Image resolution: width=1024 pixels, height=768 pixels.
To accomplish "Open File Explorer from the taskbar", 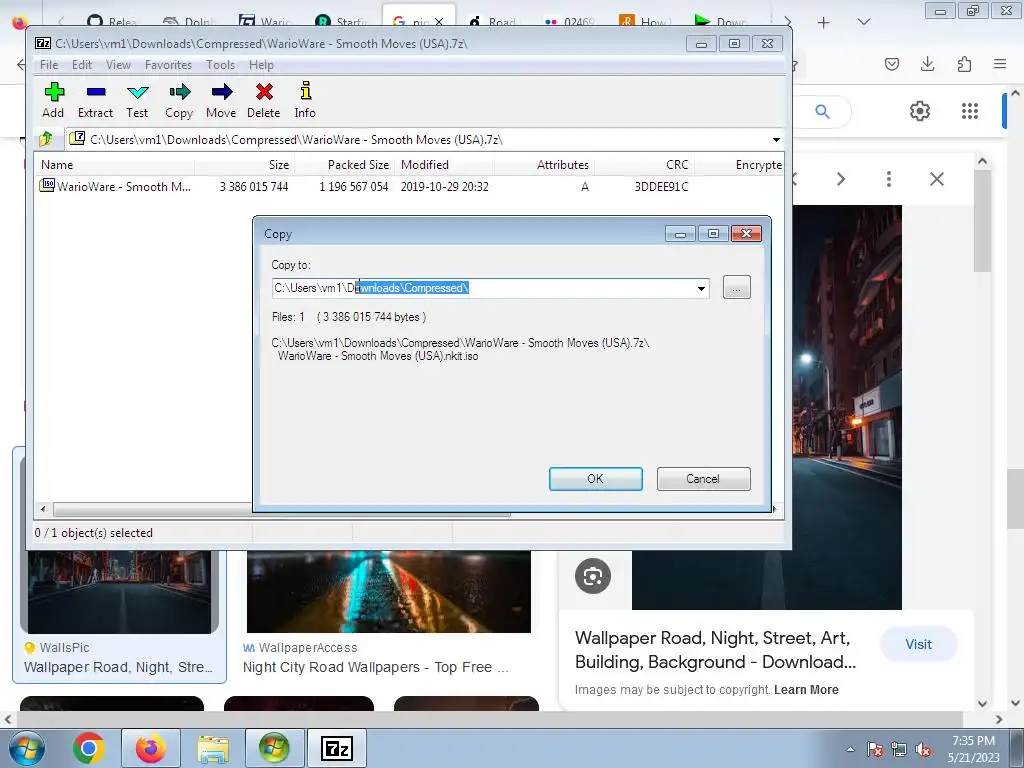I will [213, 748].
